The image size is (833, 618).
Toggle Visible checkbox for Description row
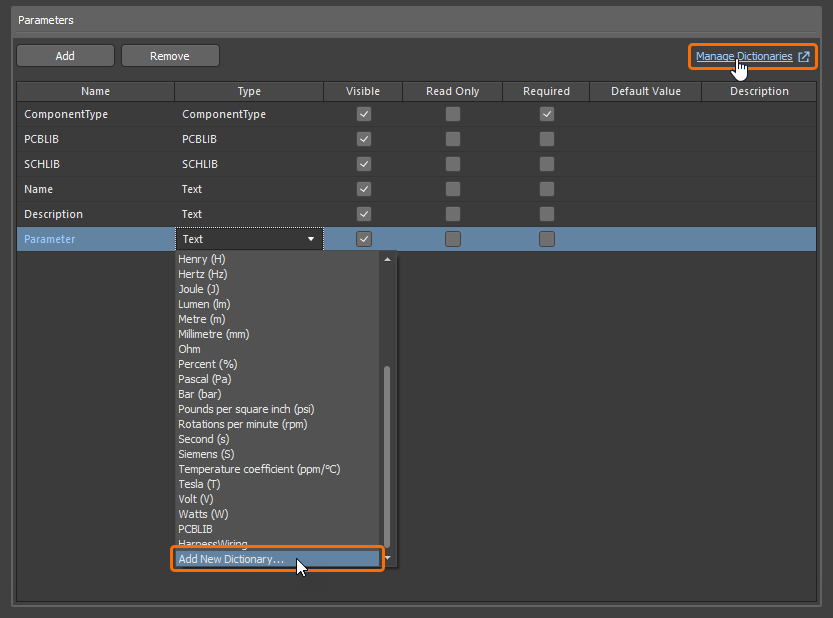(x=364, y=214)
